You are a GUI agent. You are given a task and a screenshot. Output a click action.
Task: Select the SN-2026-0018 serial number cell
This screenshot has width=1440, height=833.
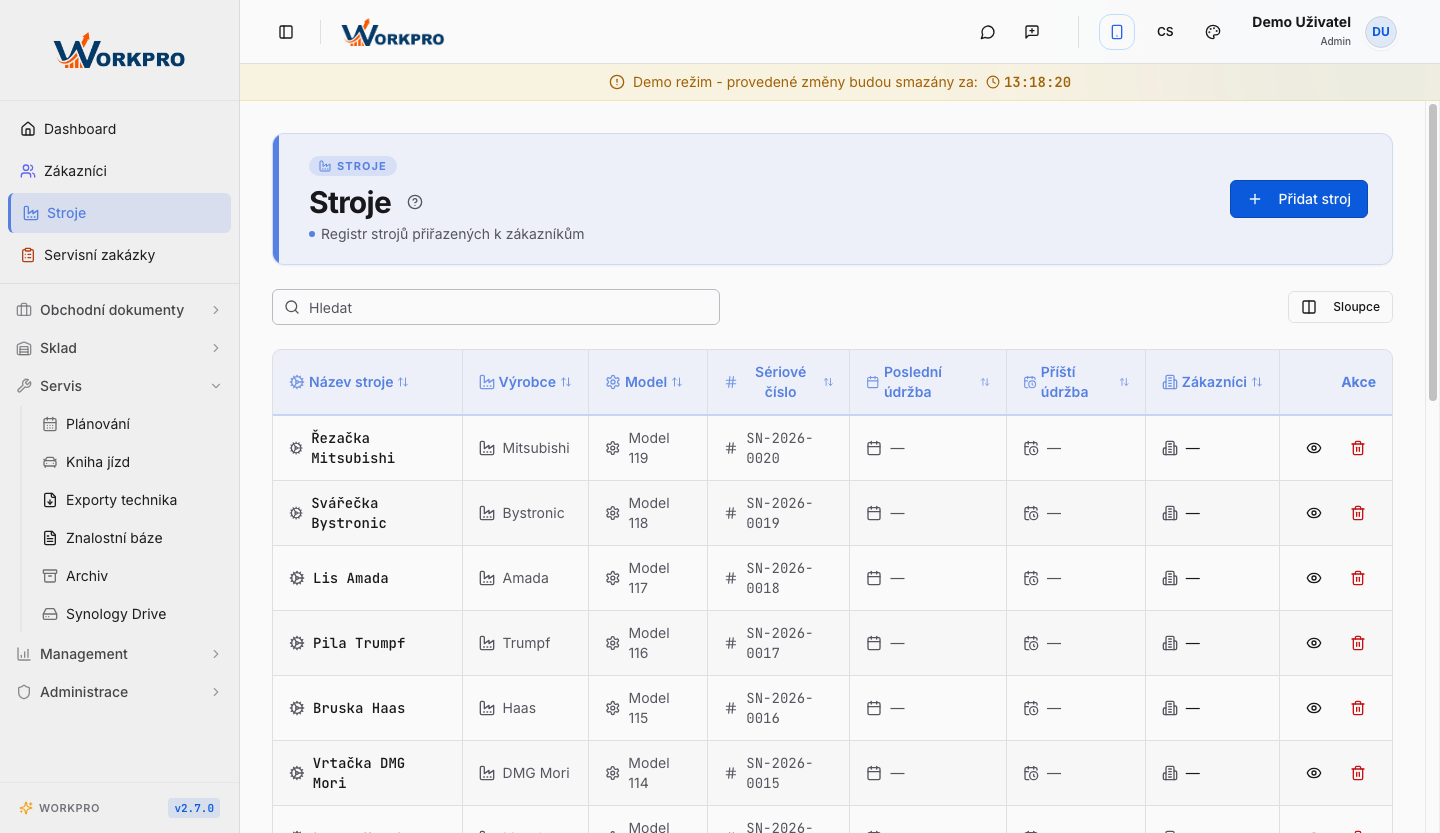click(x=778, y=578)
